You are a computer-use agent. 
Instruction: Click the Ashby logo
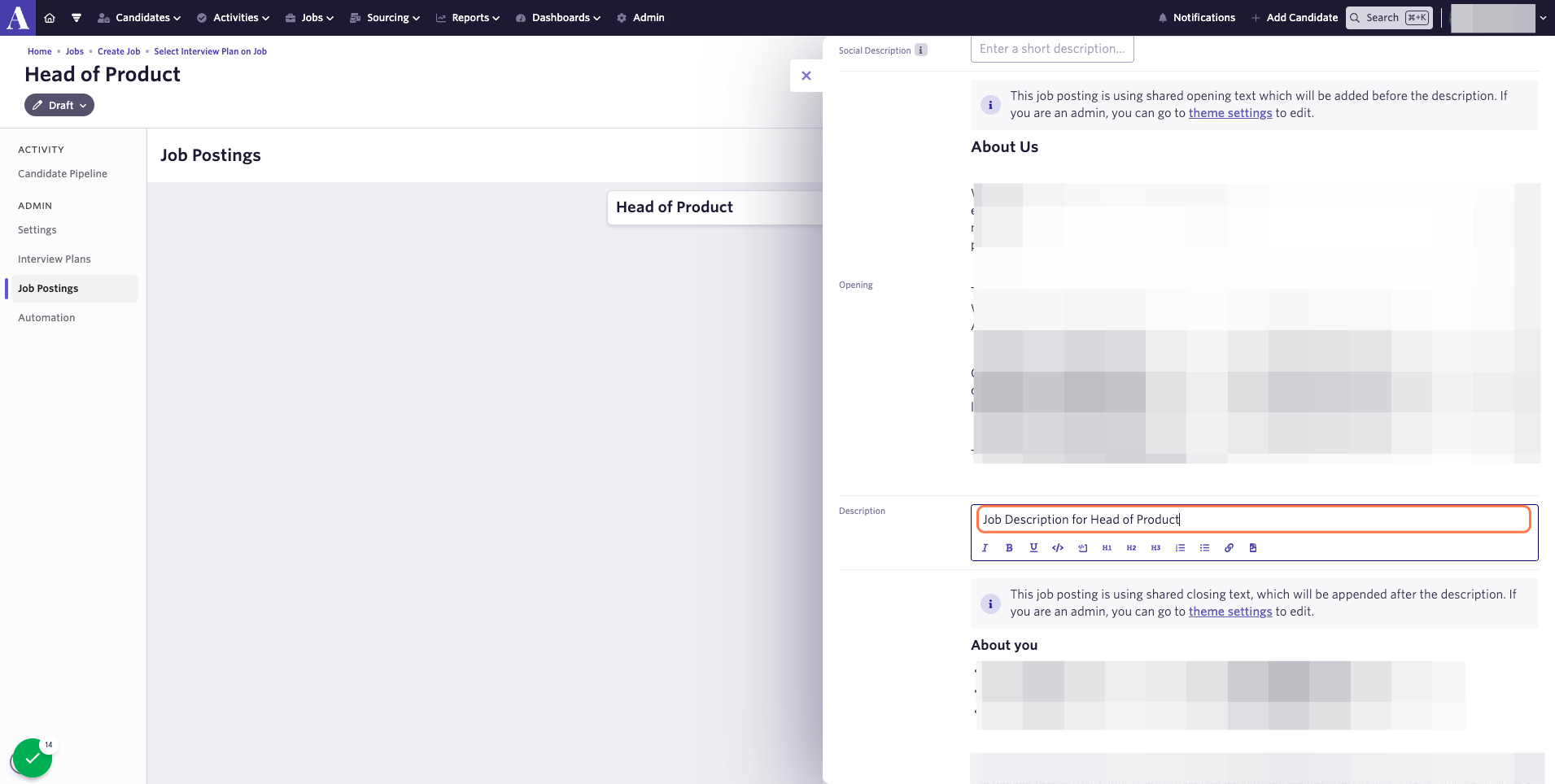point(18,18)
